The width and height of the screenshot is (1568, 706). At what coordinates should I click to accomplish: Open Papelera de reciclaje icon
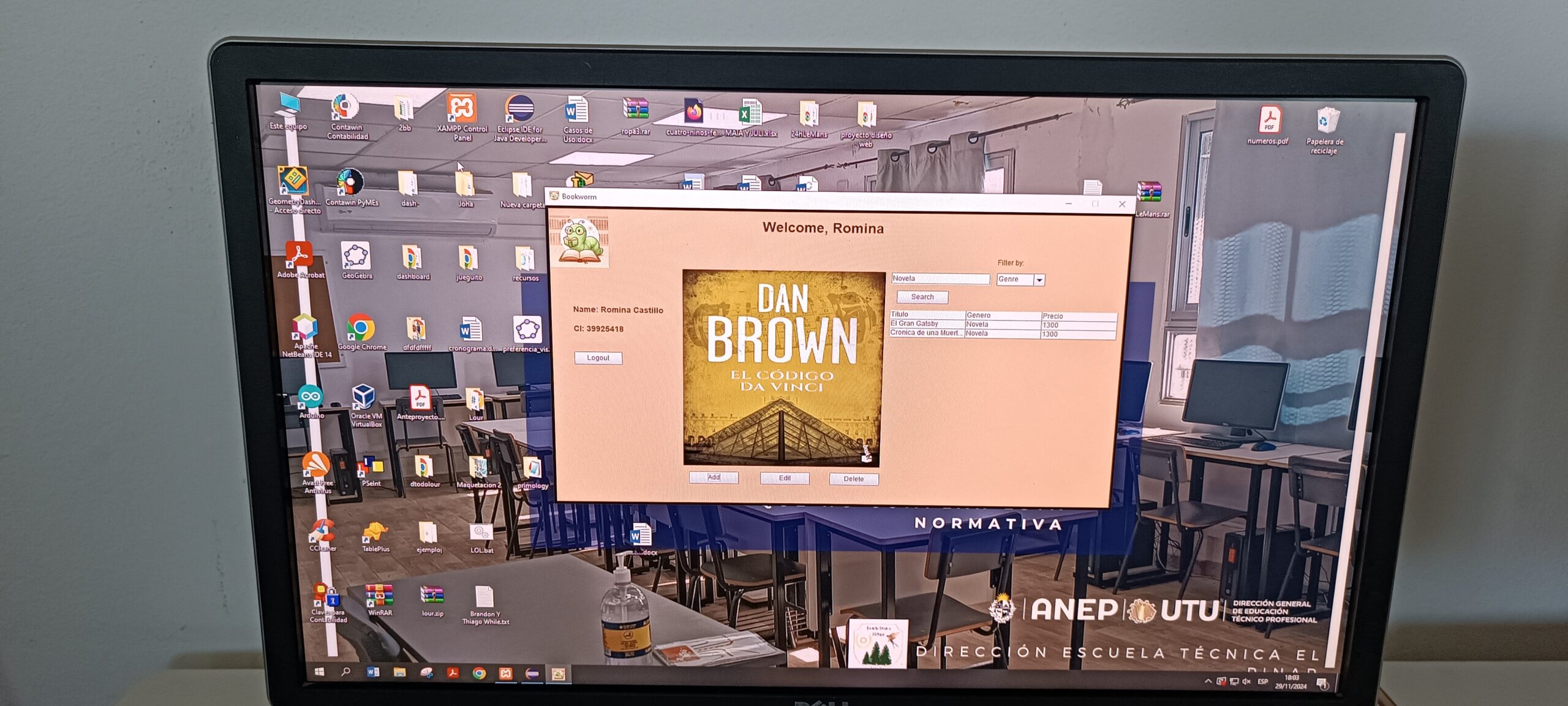click(1327, 121)
